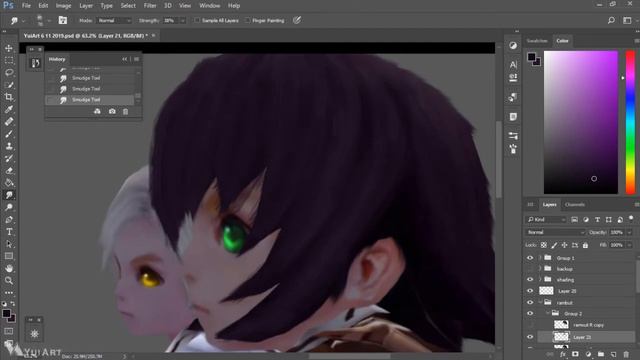
Task: Create a new layer group
Action: pyautogui.click(x=601, y=354)
